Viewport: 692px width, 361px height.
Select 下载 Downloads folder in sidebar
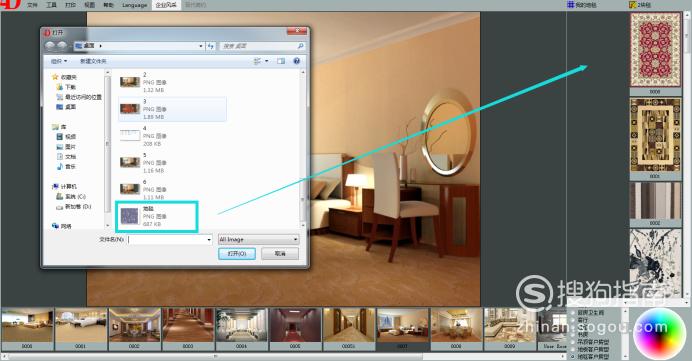[x=66, y=87]
